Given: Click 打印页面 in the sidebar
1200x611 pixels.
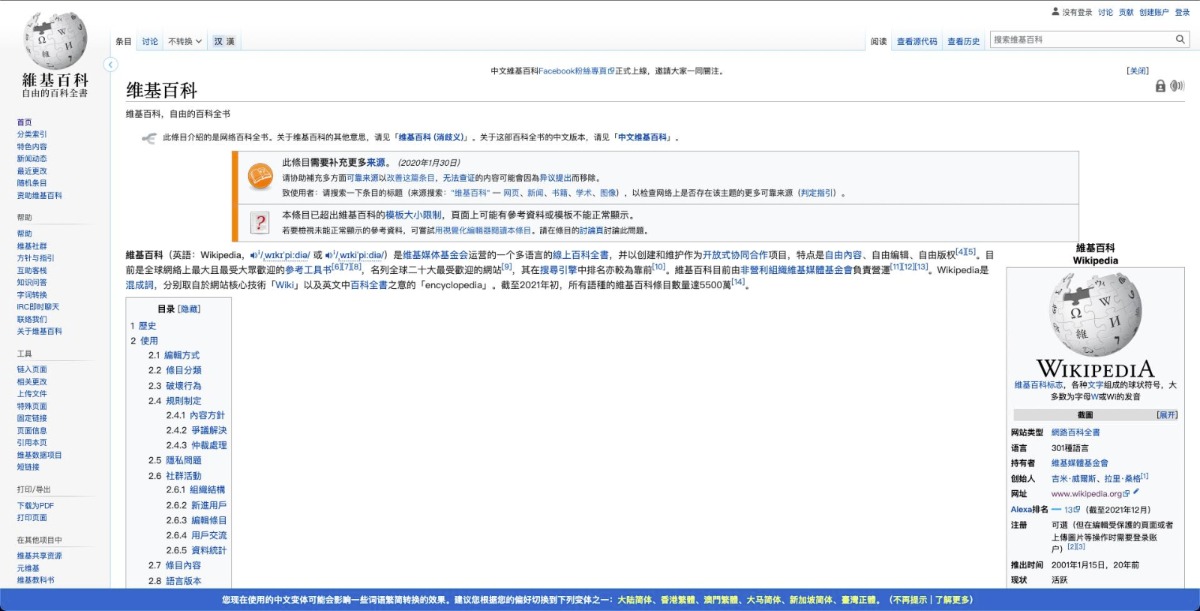Looking at the screenshot, I should [x=32, y=517].
